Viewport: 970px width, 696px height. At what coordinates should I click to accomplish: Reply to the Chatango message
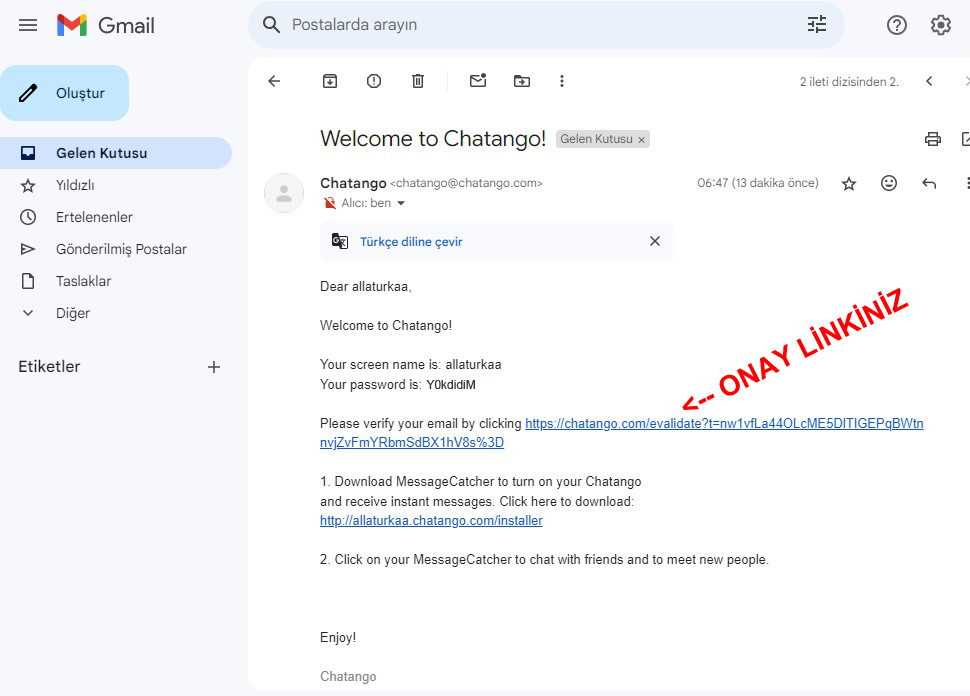pos(929,183)
